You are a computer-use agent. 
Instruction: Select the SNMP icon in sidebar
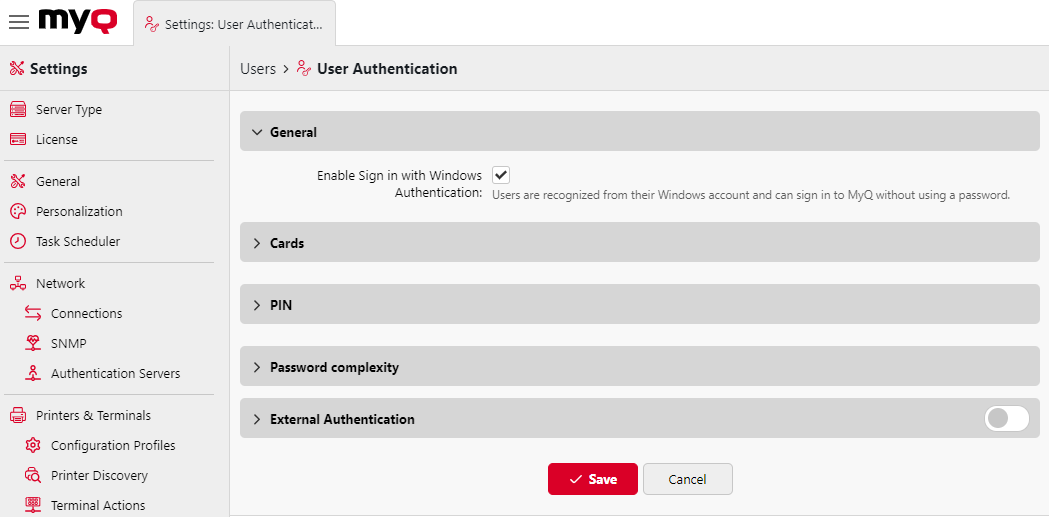click(x=33, y=344)
